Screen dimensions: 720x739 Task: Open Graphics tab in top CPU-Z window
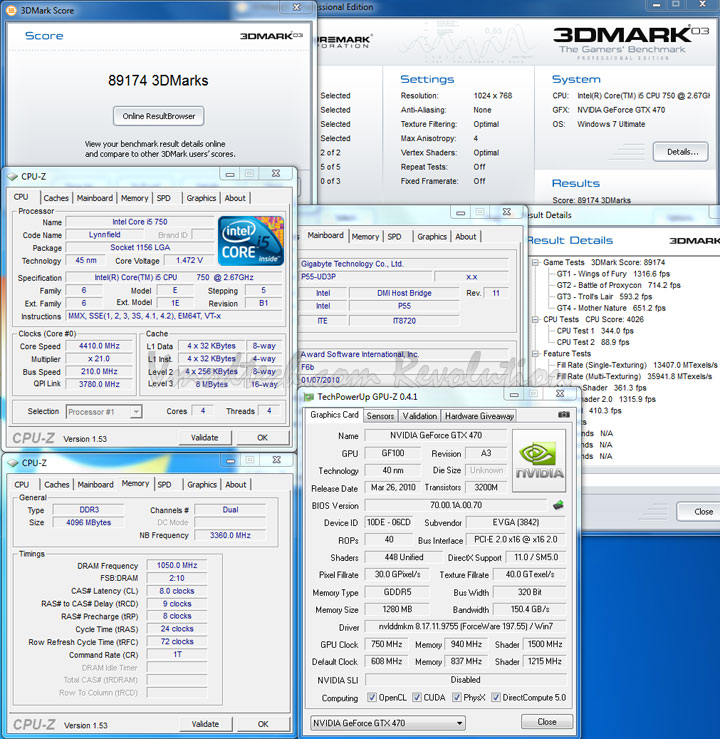click(x=201, y=198)
